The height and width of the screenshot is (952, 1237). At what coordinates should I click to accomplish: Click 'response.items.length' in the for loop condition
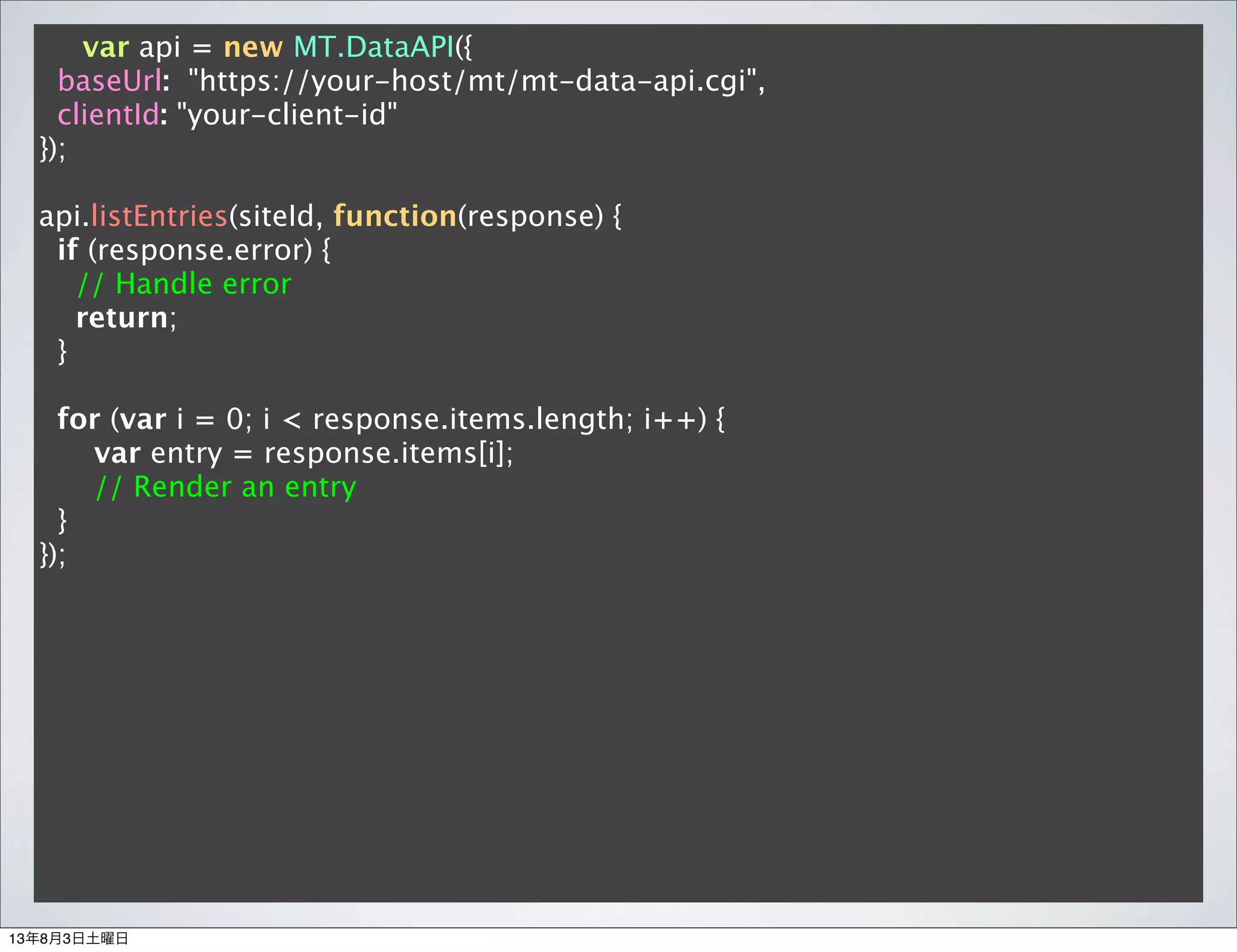pyautogui.click(x=468, y=420)
